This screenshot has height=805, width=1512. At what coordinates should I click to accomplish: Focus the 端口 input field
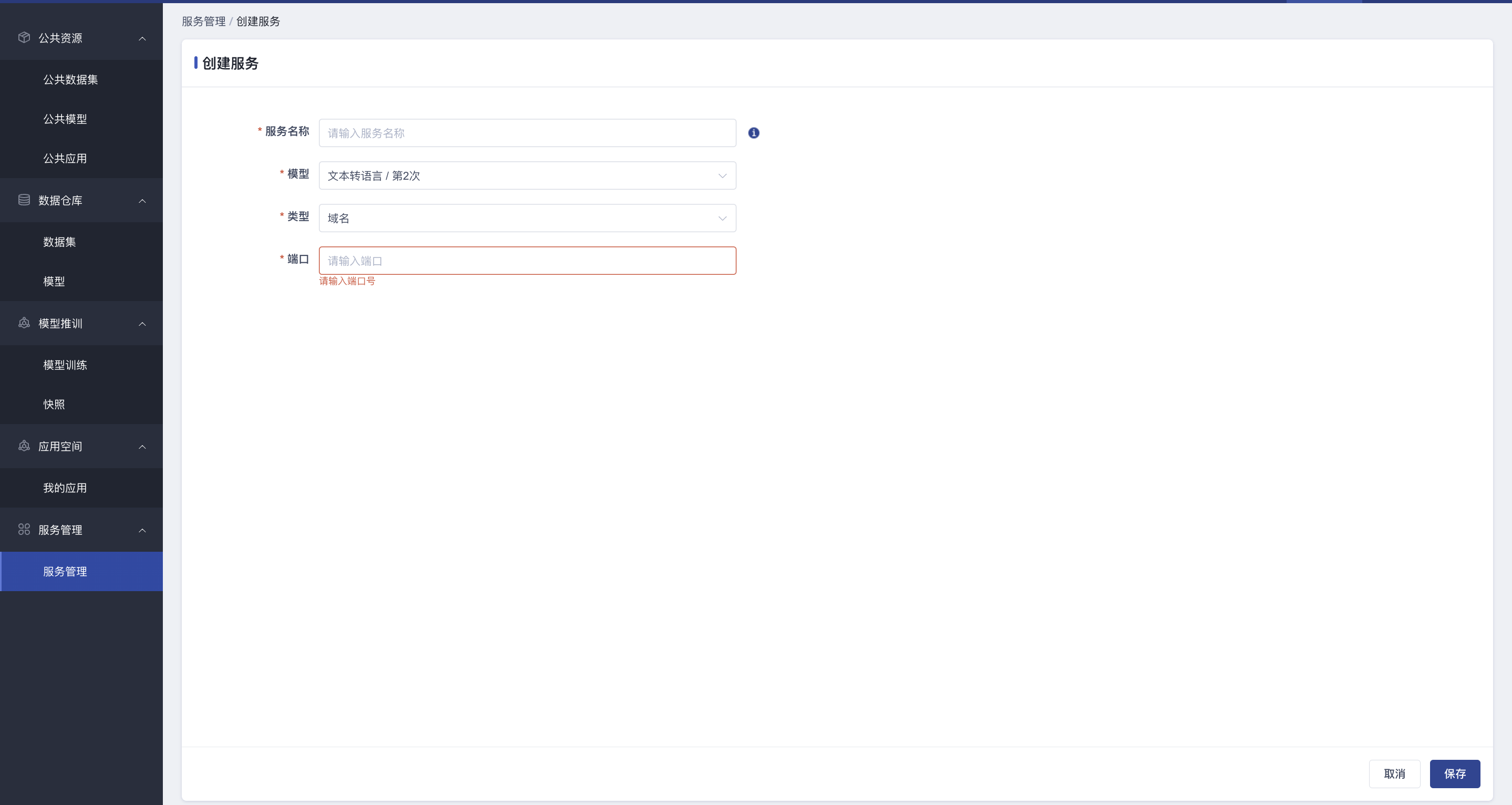(526, 261)
